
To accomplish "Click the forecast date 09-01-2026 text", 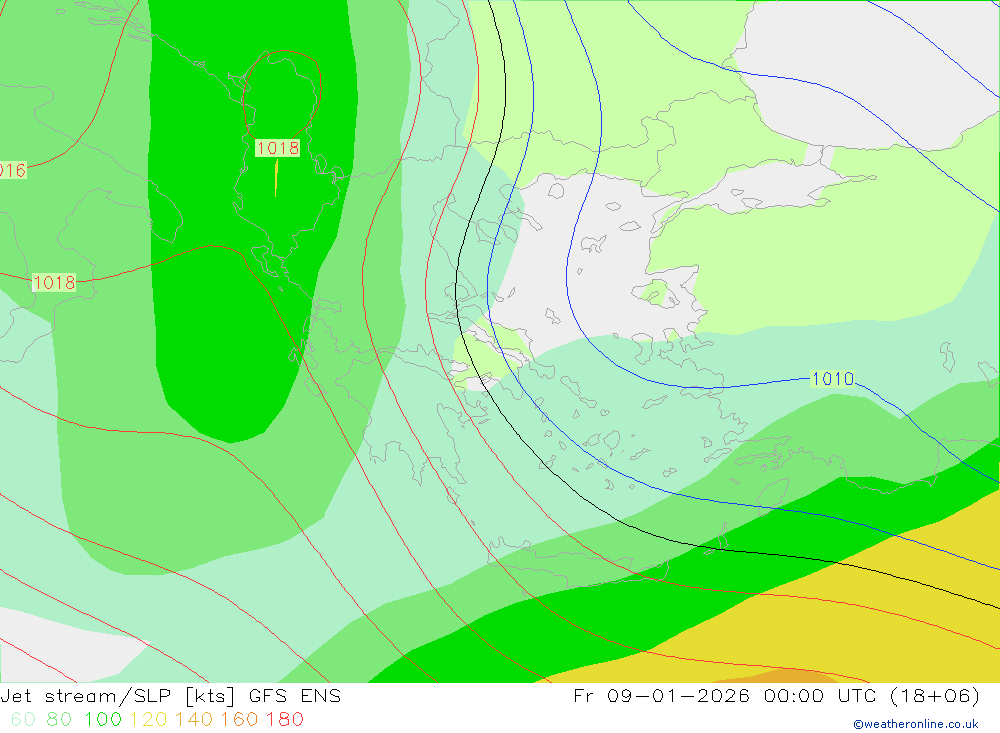I will point(678,695).
